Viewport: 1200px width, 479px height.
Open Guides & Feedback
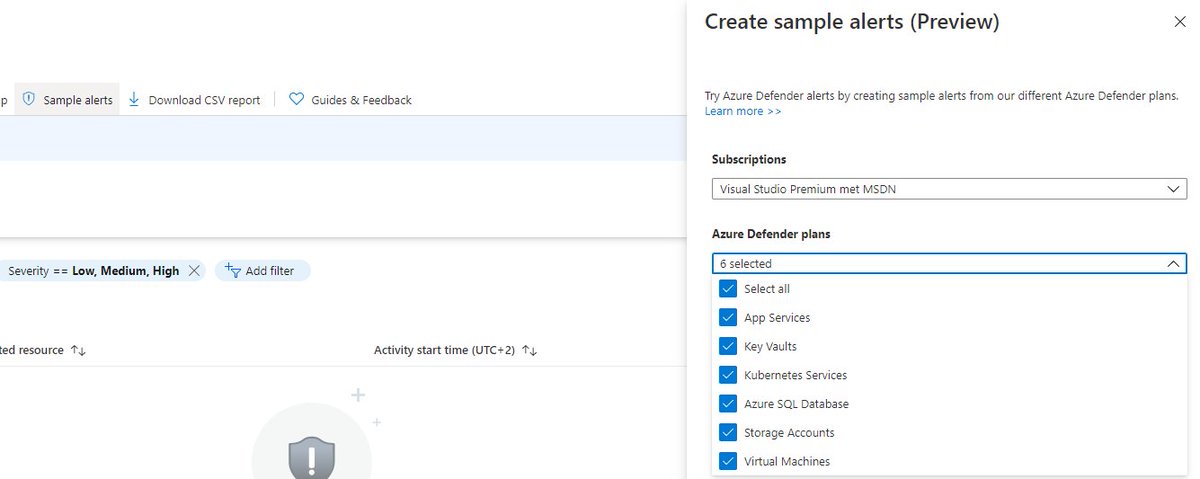pyautogui.click(x=350, y=99)
